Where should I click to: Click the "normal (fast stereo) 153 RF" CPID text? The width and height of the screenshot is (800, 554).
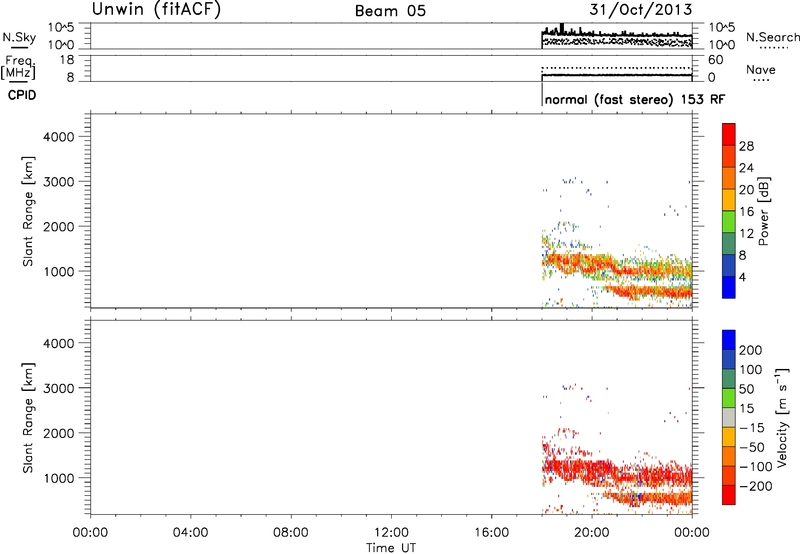[x=635, y=99]
